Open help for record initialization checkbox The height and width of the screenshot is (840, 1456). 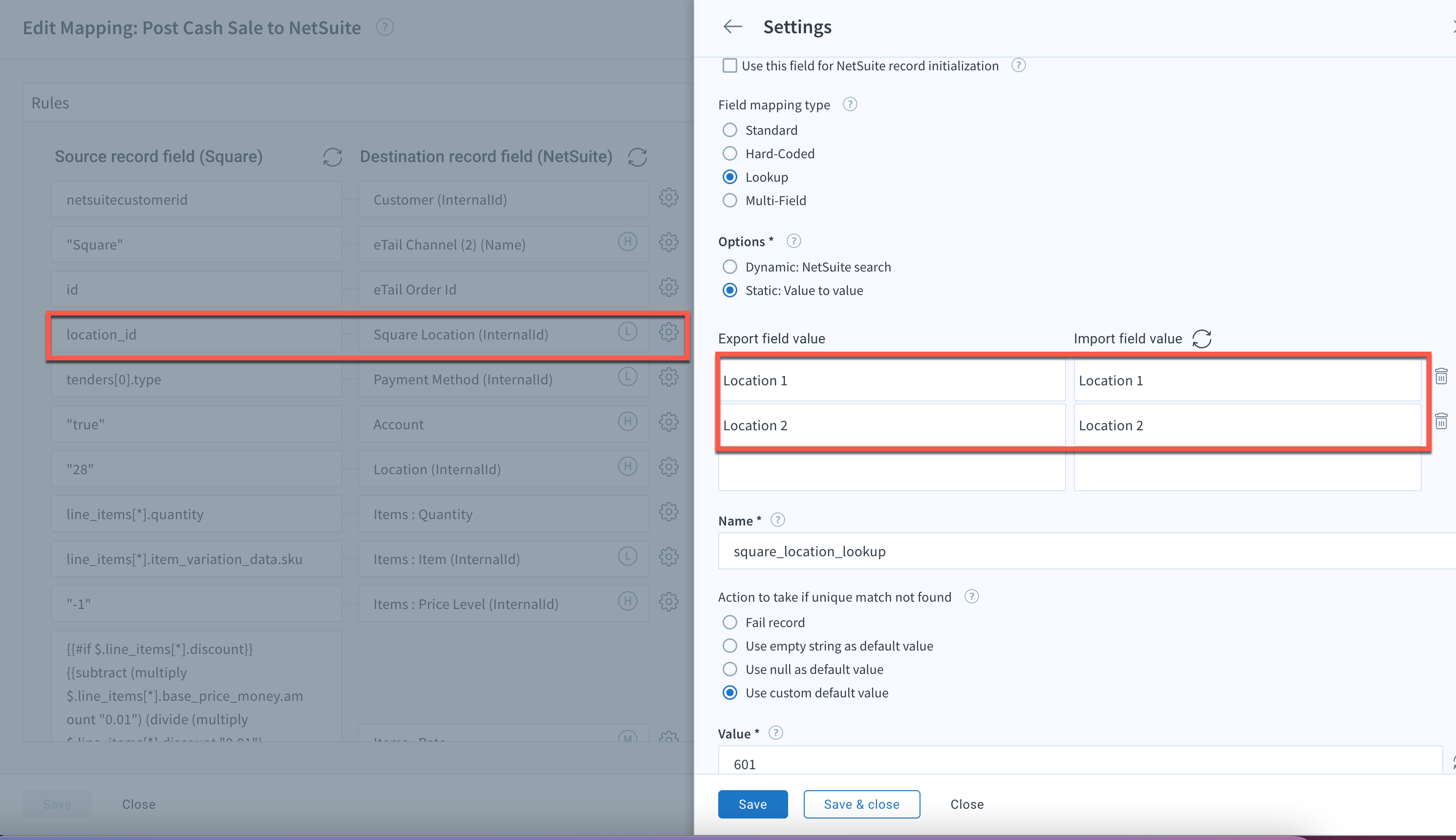click(x=1019, y=65)
